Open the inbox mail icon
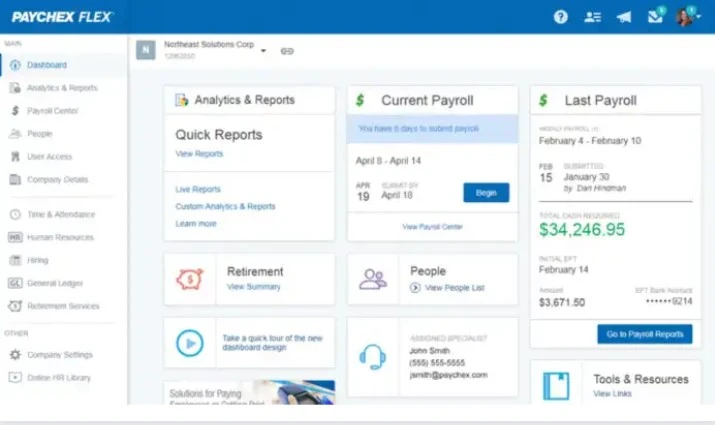The width and height of the screenshot is (715, 425). coord(656,16)
